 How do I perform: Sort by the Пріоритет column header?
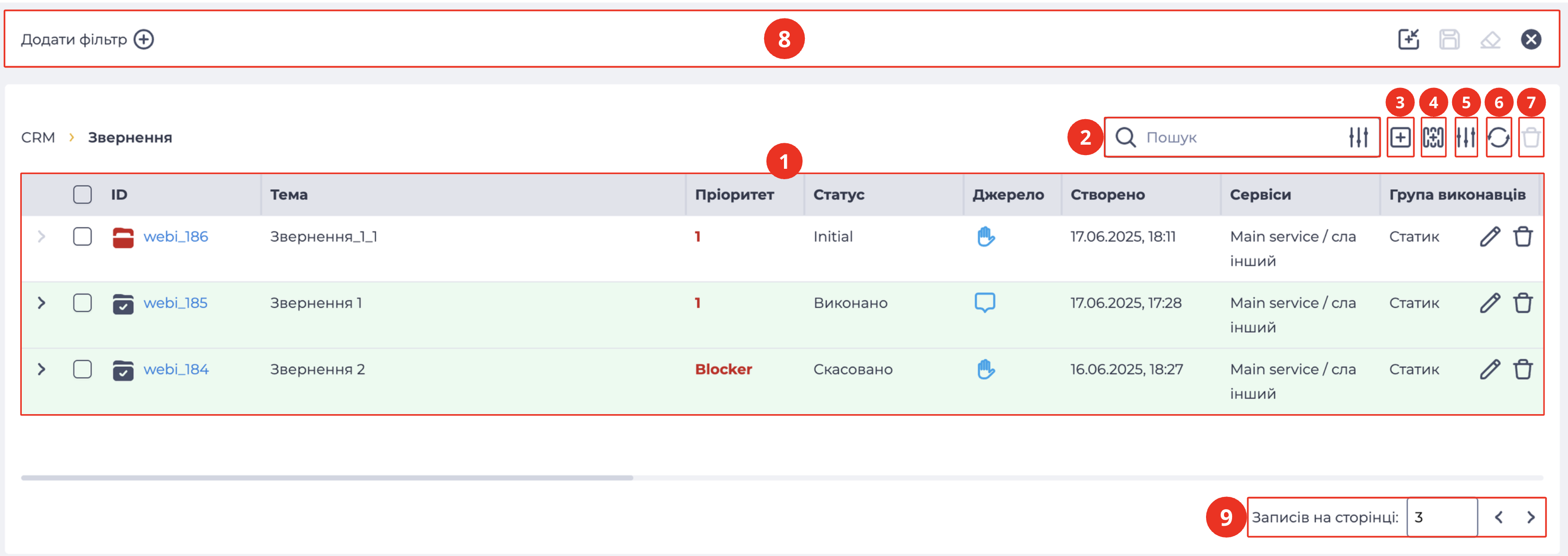pyautogui.click(x=734, y=195)
